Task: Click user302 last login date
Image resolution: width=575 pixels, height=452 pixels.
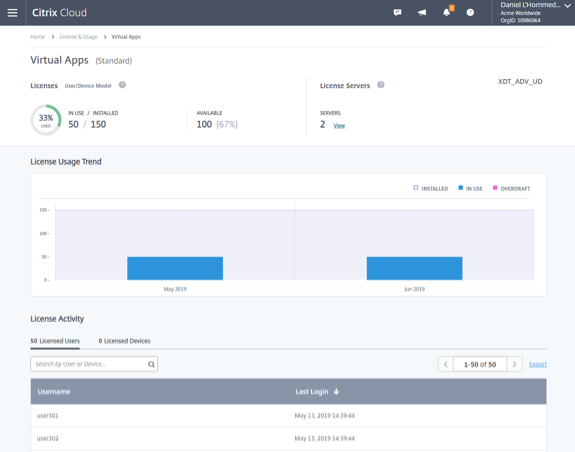Action: pos(325,438)
